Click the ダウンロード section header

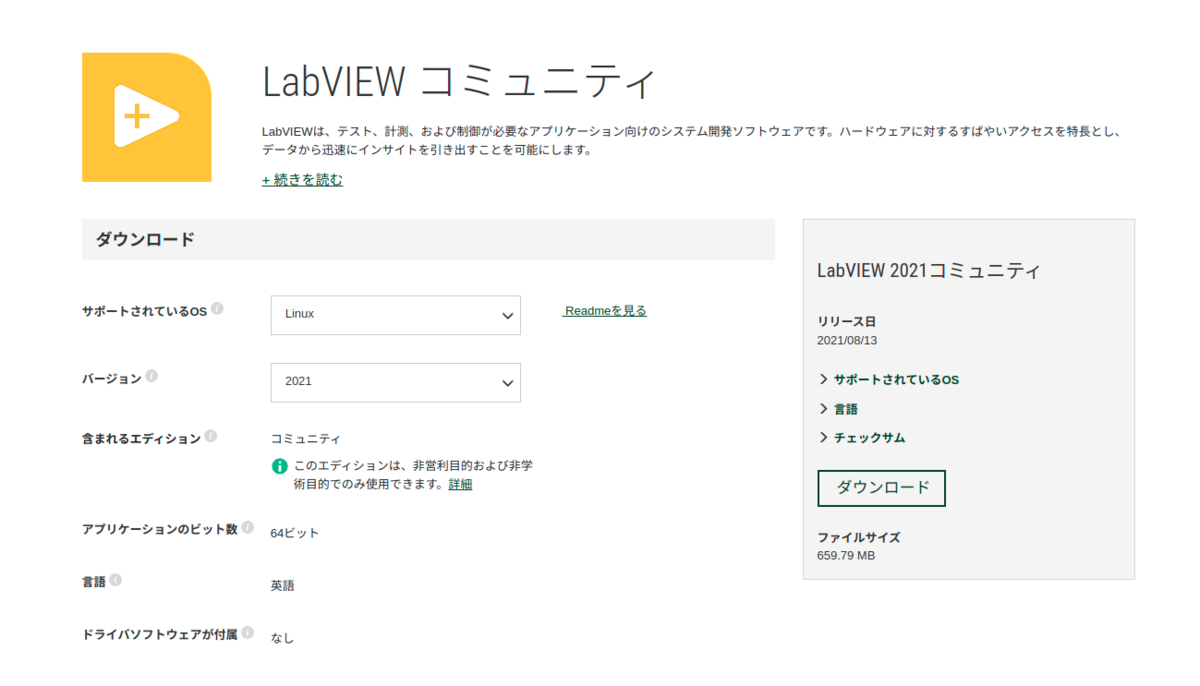pos(428,240)
